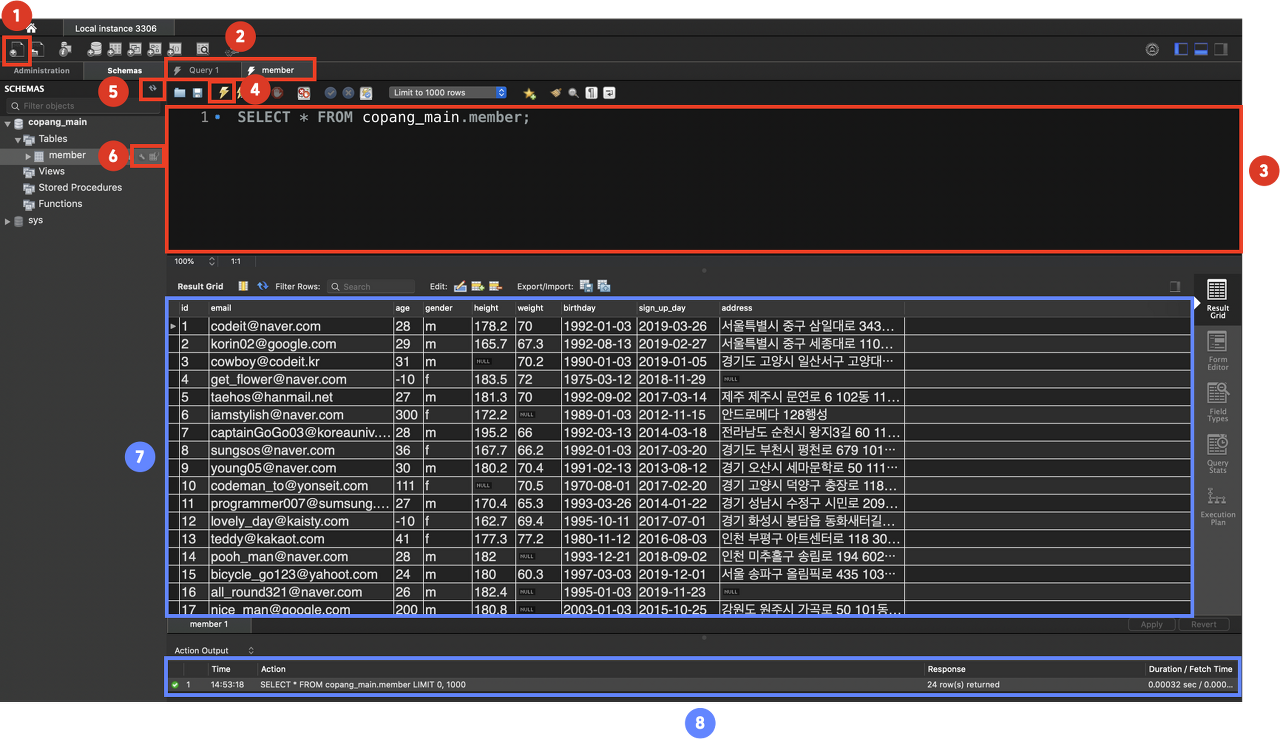Viewport: 1280px width, 739px height.
Task: Expand the sys schema
Action: 9,221
